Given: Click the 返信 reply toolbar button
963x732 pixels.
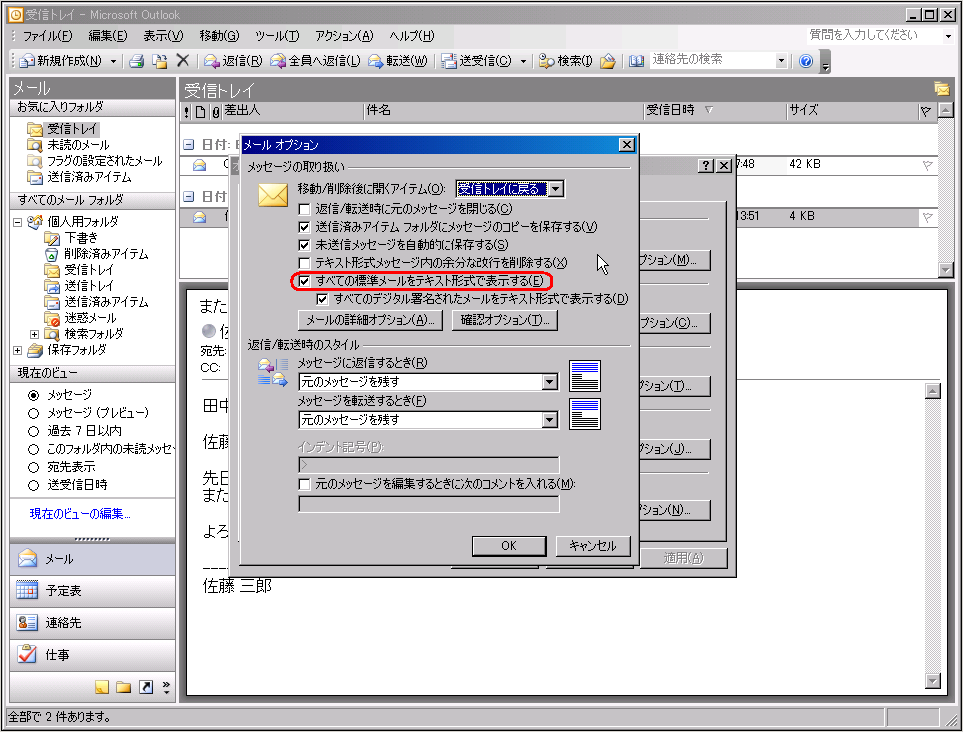Looking at the screenshot, I should coord(233,61).
